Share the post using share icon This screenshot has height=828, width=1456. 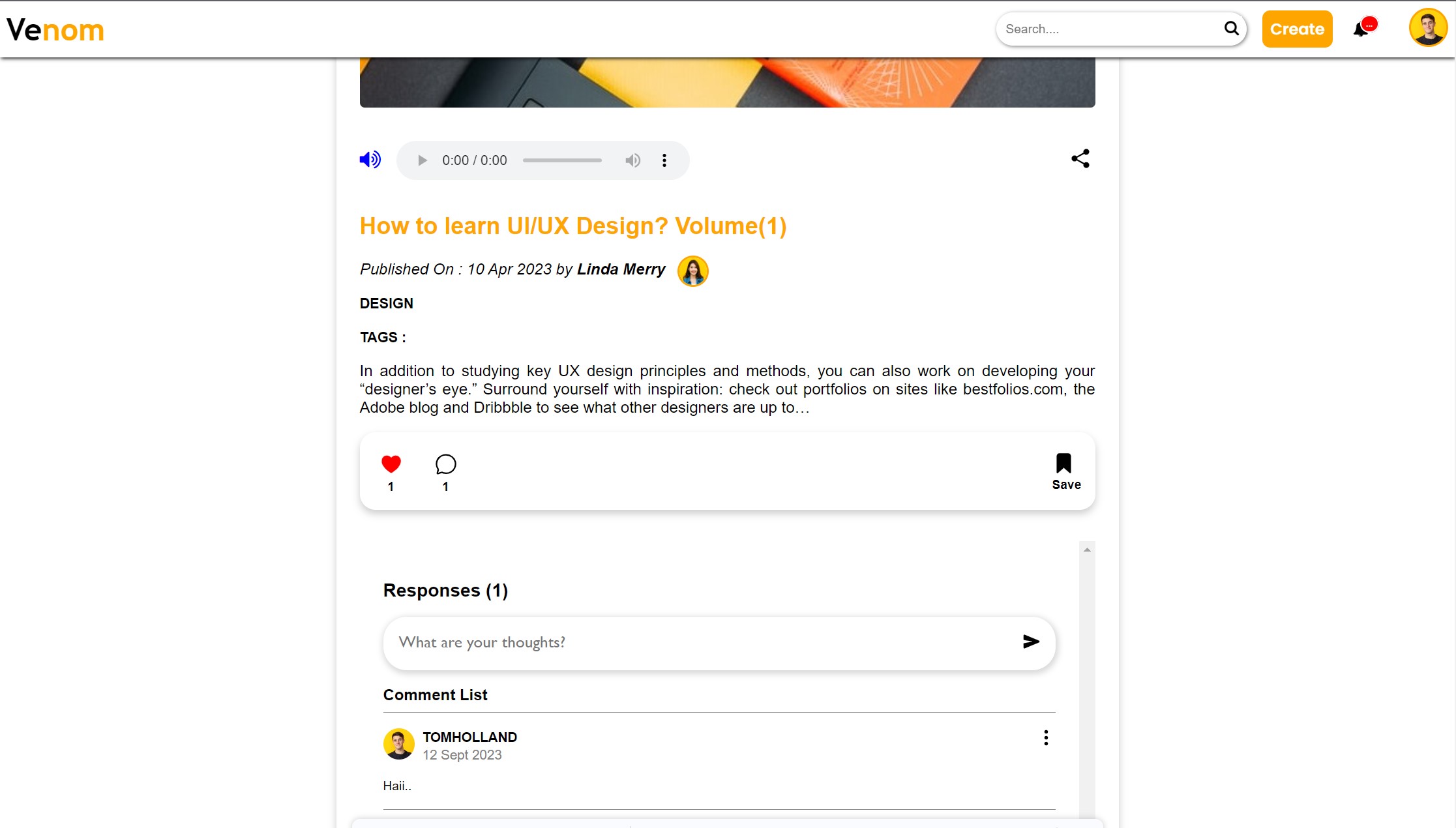click(x=1080, y=158)
